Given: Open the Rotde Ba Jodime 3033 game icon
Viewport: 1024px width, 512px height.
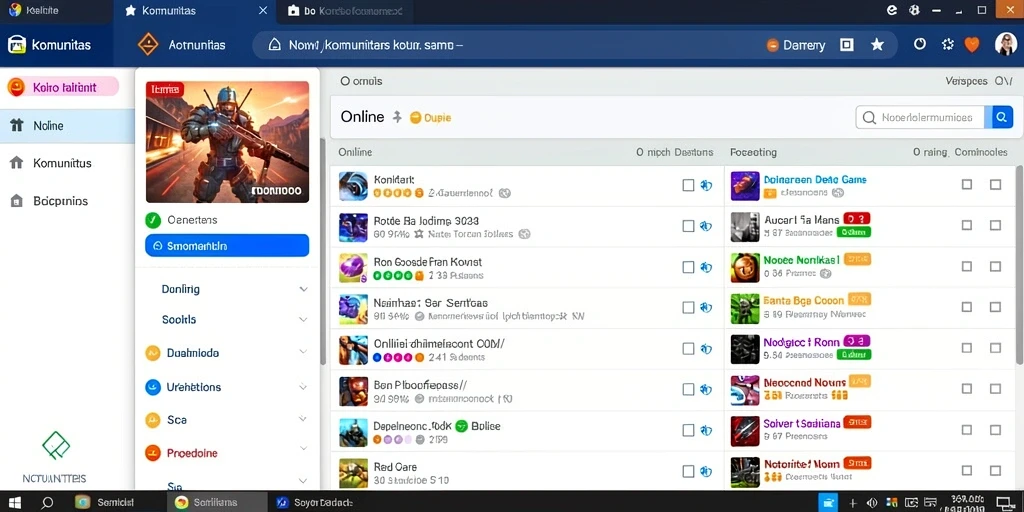Looking at the screenshot, I should [x=353, y=227].
